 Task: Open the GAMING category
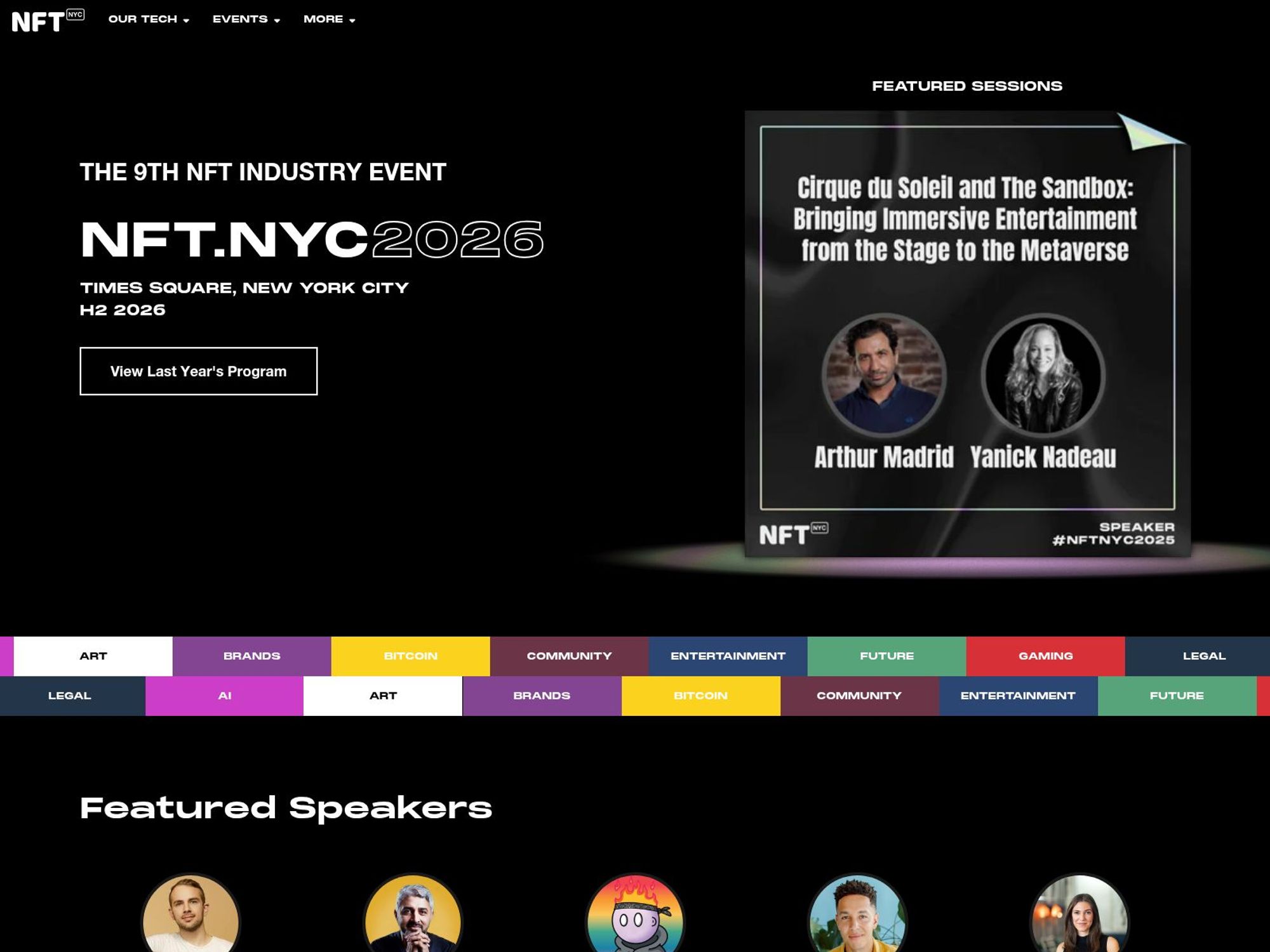[1045, 656]
